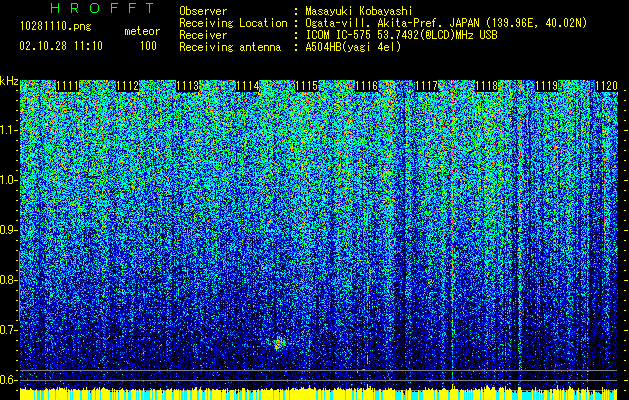This screenshot has height=400, width=629.
Task: Click the 1116 time marker
Action: 367,86
